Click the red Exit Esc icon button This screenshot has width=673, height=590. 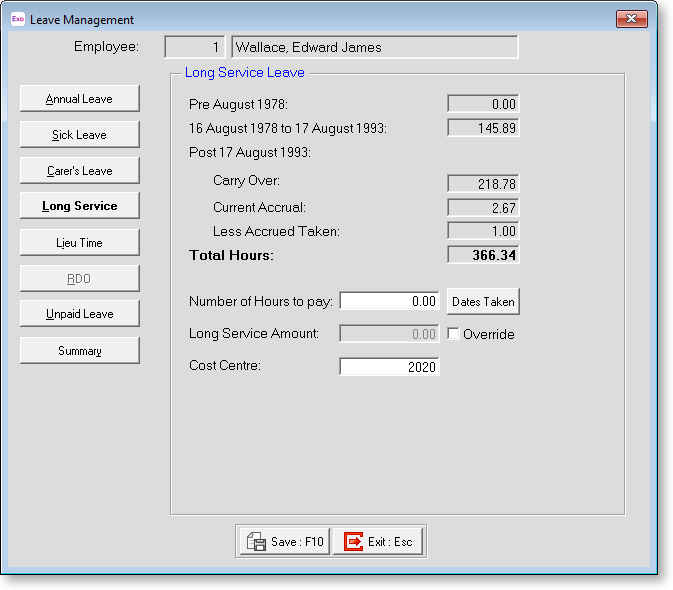coord(378,542)
